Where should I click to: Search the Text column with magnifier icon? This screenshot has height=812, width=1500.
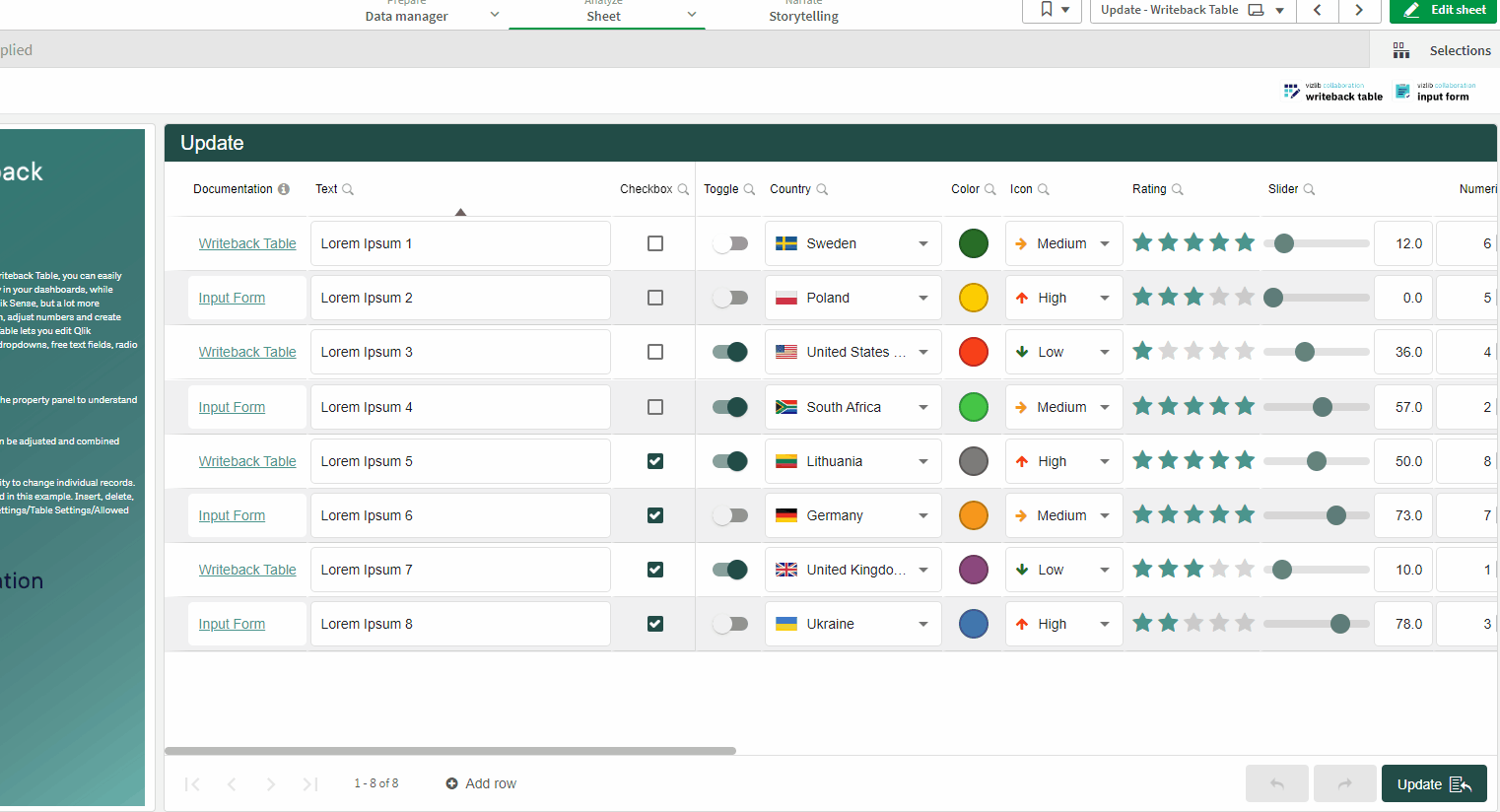(x=348, y=189)
